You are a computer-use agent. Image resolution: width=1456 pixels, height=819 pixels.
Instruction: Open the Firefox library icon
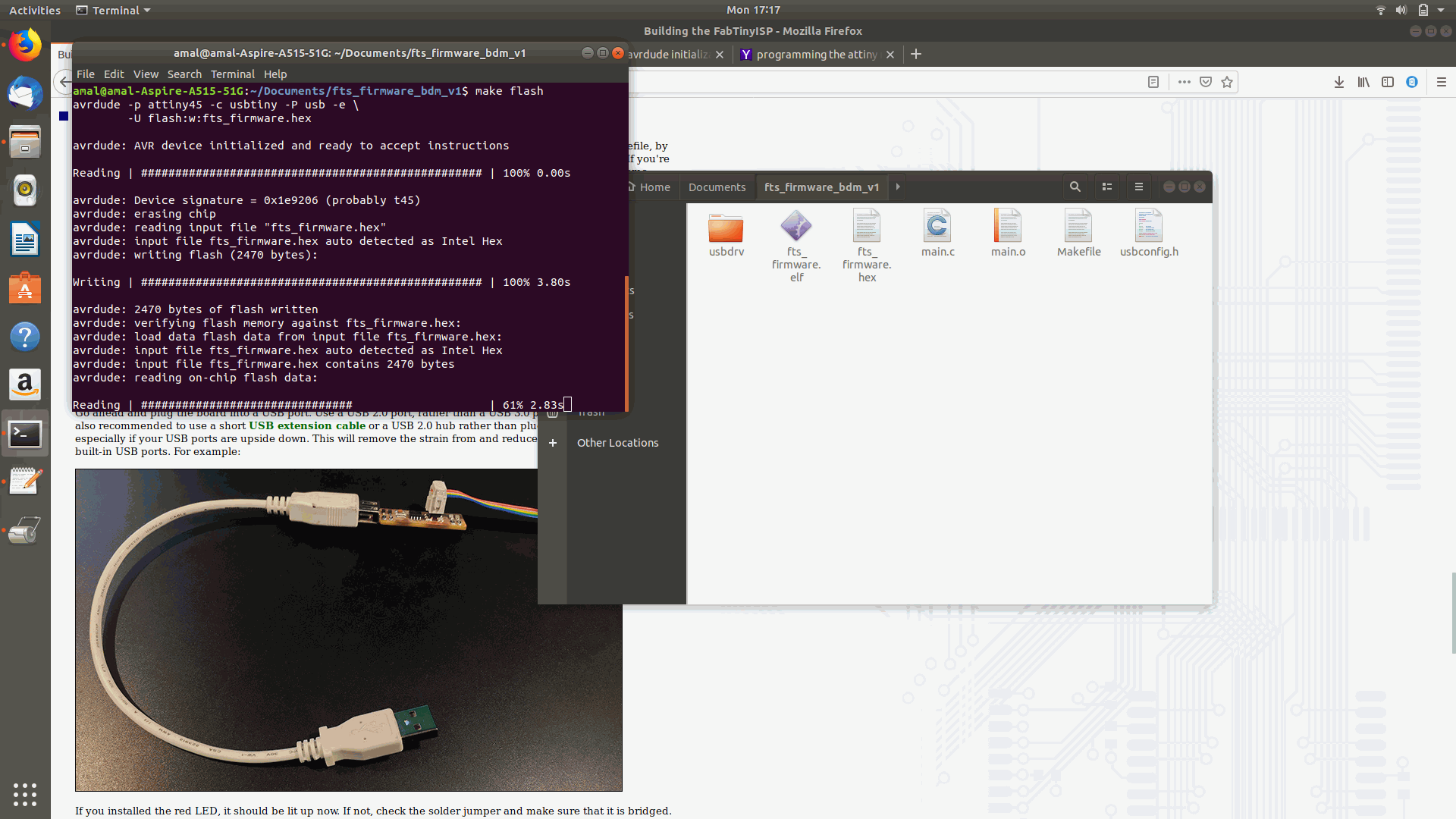pos(1363,82)
